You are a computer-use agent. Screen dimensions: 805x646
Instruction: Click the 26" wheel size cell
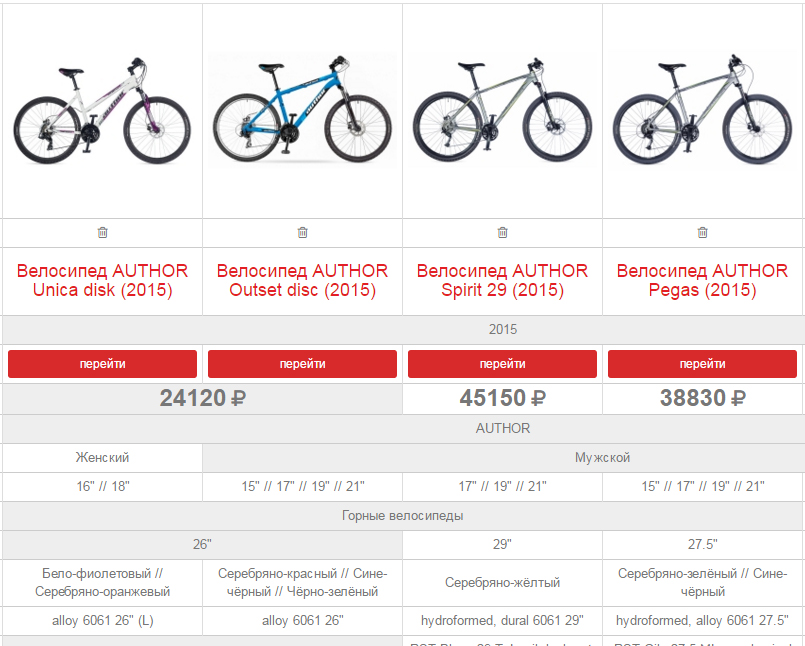pyautogui.click(x=202, y=544)
